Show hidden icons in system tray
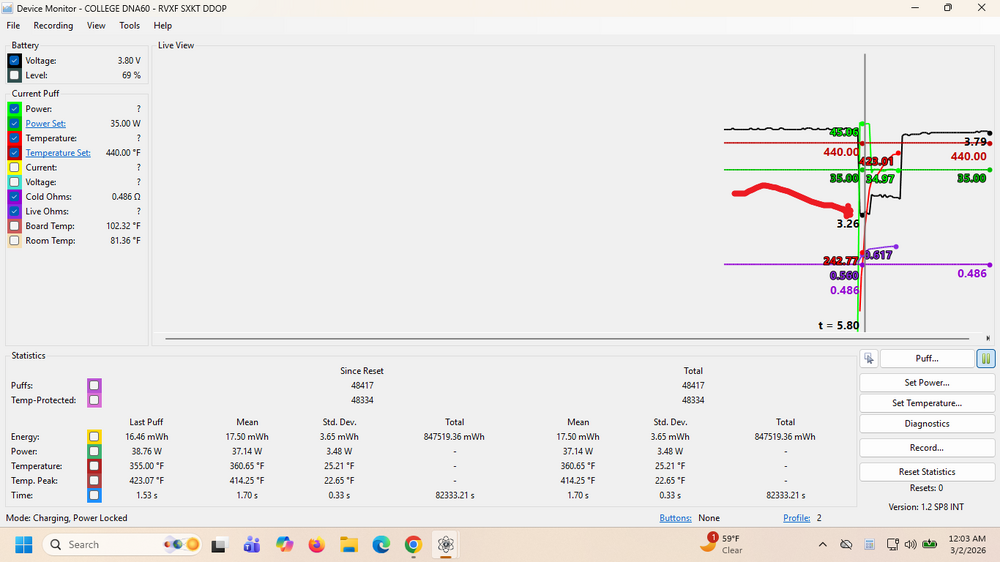 (823, 545)
